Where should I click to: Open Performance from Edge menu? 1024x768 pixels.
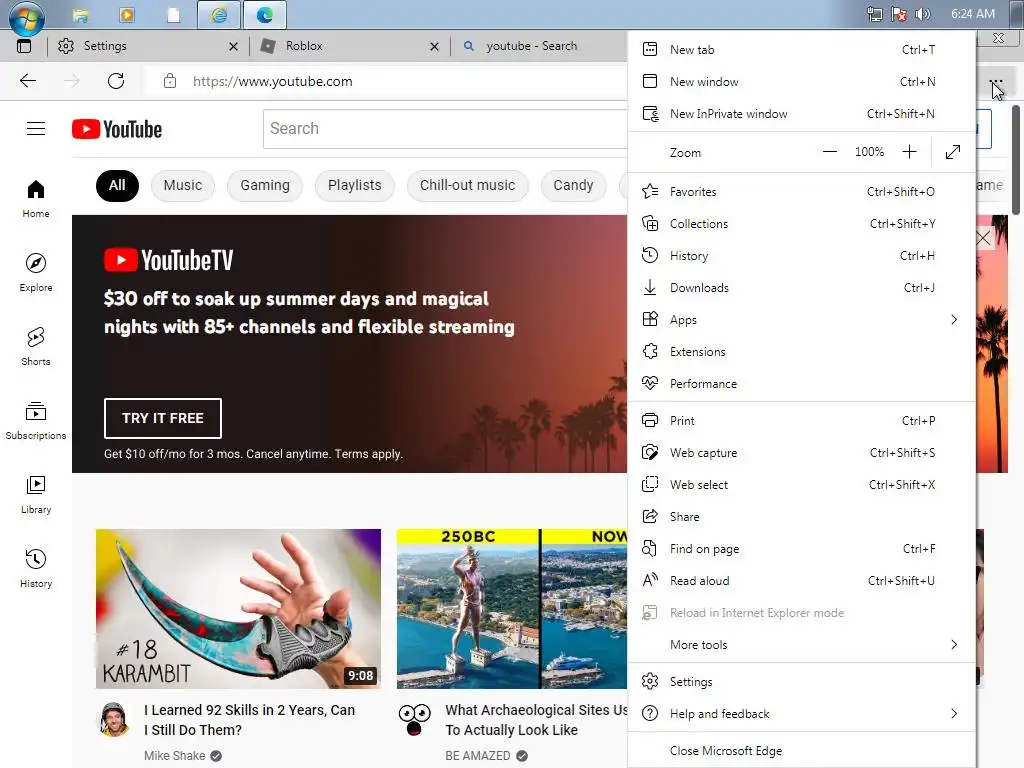coord(801,383)
